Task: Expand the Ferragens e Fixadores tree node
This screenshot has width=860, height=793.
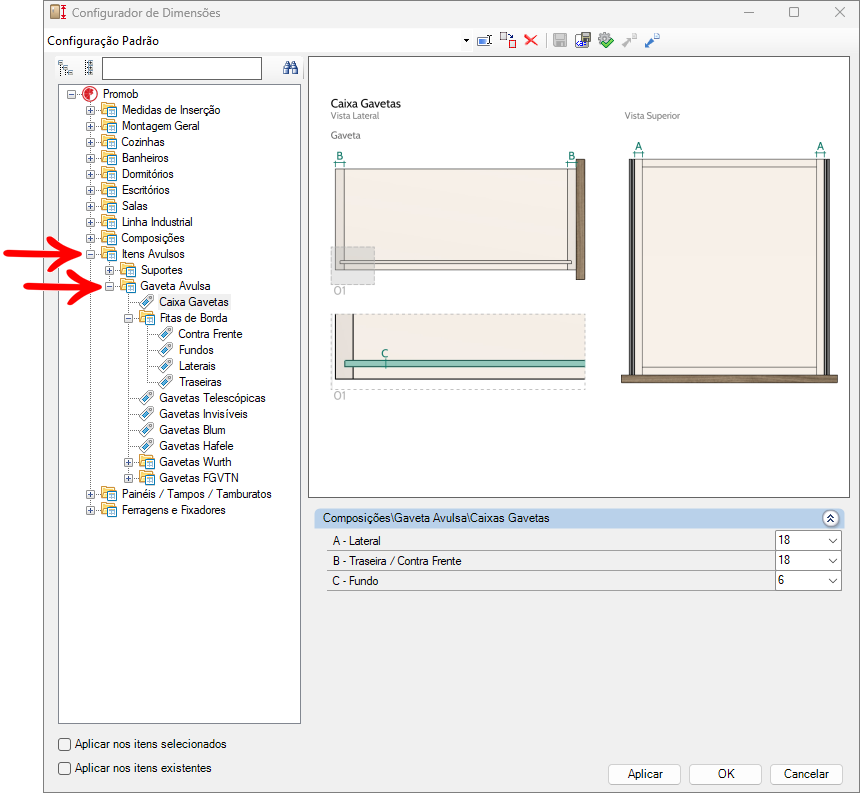Action: (x=90, y=511)
